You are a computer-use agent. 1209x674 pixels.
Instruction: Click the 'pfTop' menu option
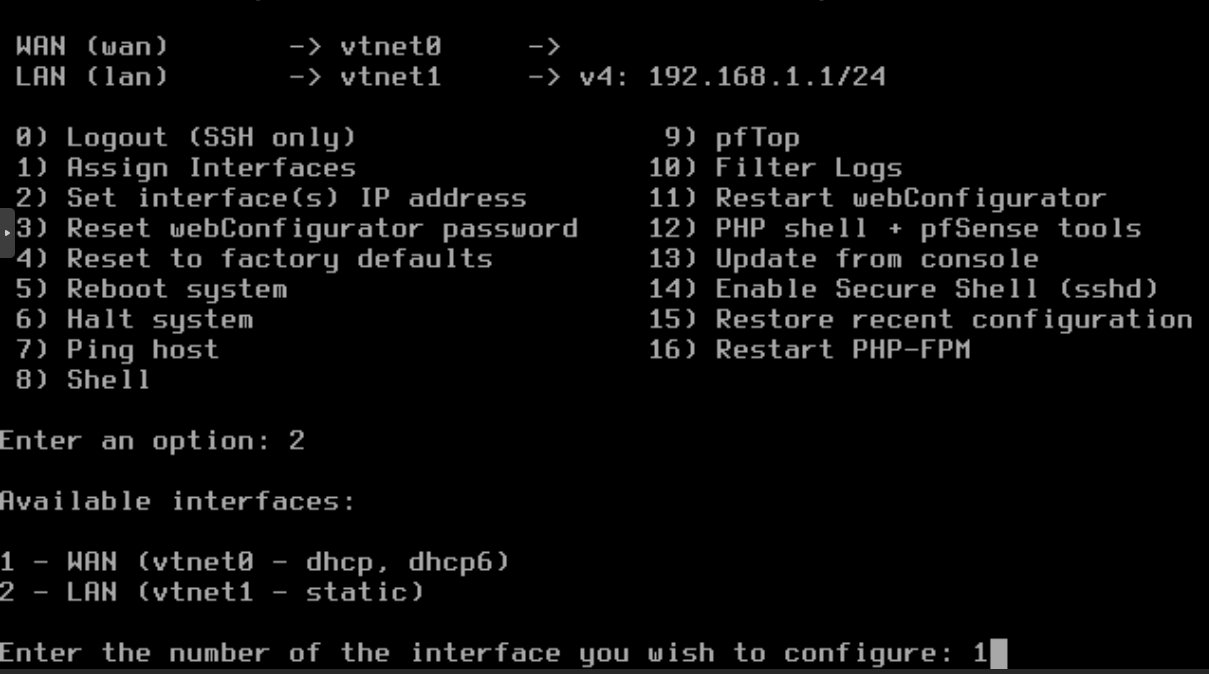(x=757, y=138)
